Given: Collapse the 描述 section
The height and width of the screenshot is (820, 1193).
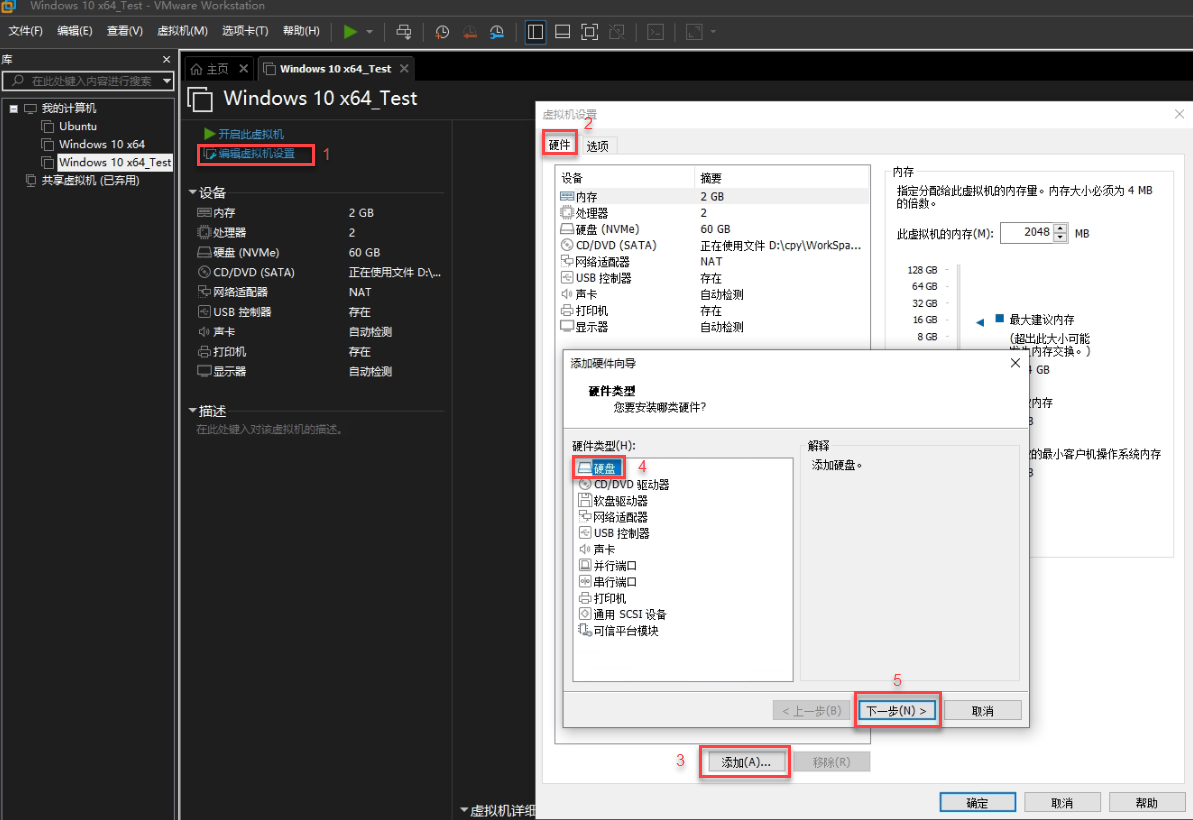Looking at the screenshot, I should click(x=192, y=411).
